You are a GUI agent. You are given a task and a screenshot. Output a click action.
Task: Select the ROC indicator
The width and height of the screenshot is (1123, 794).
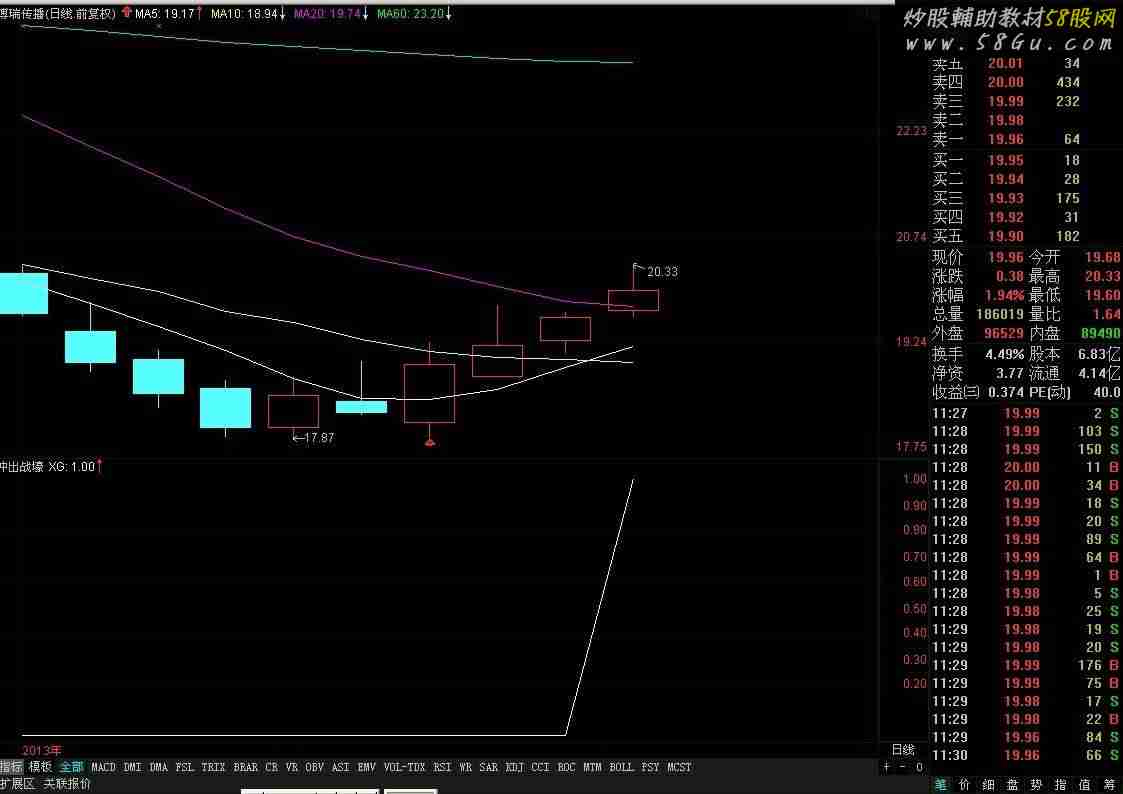point(567,767)
